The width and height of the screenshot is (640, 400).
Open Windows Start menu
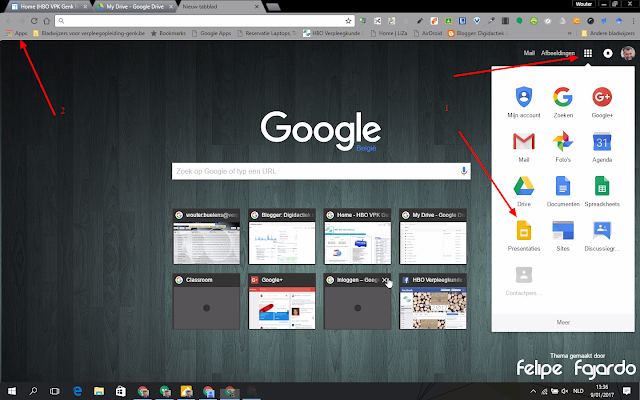tap(12, 391)
